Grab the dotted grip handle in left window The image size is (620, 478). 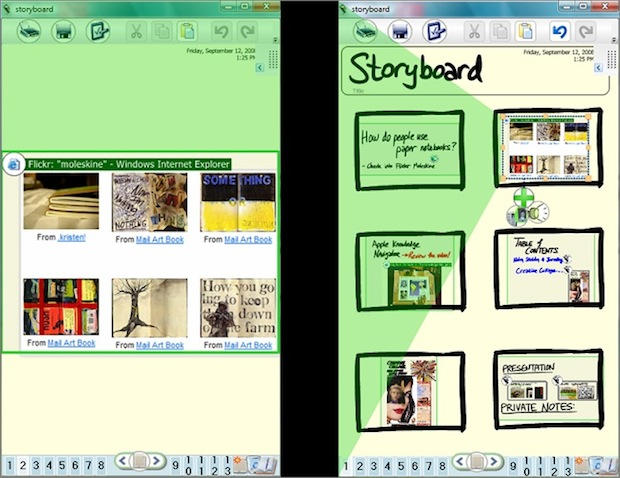[273, 59]
